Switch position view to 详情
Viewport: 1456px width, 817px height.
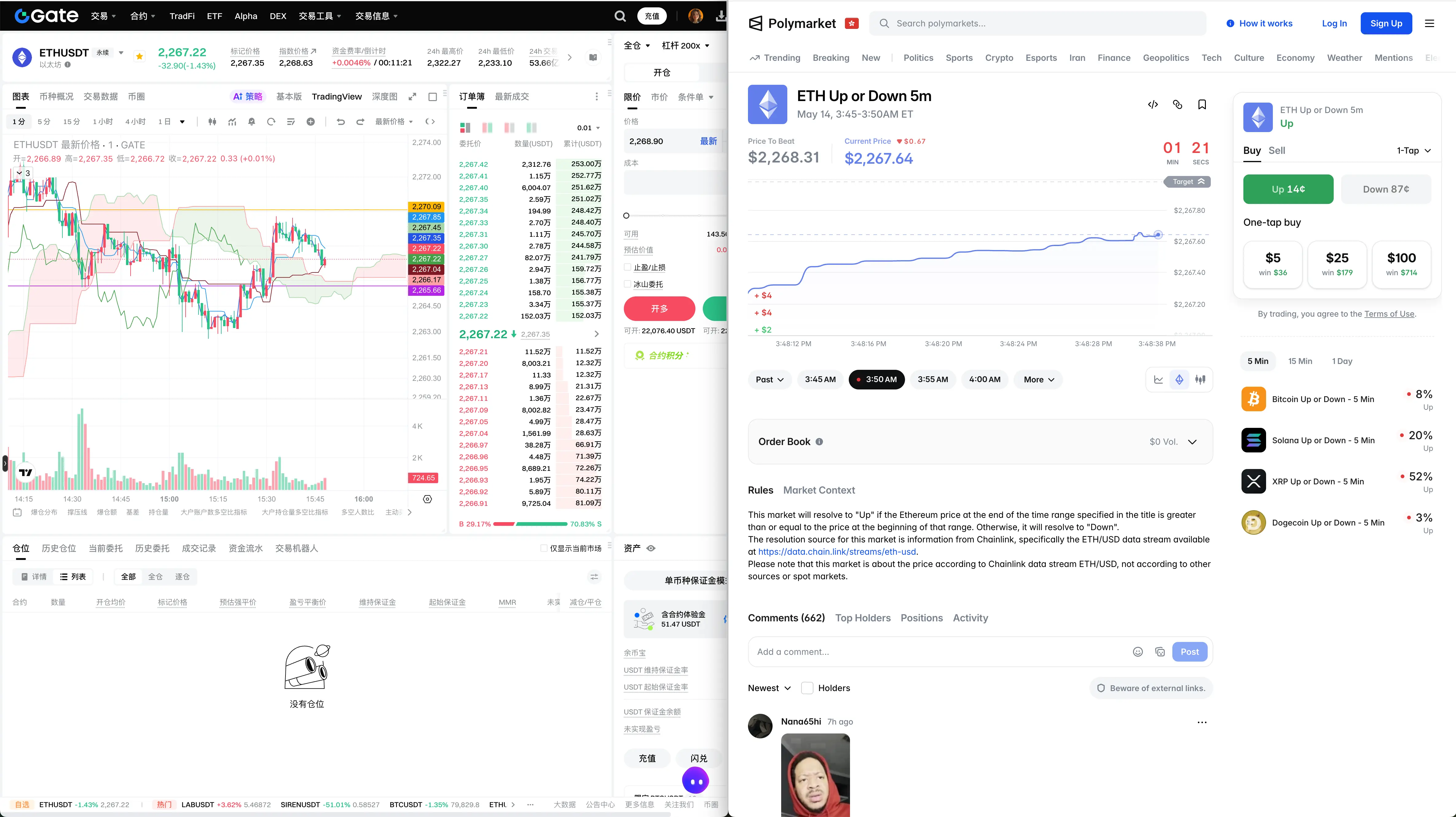coord(33,576)
